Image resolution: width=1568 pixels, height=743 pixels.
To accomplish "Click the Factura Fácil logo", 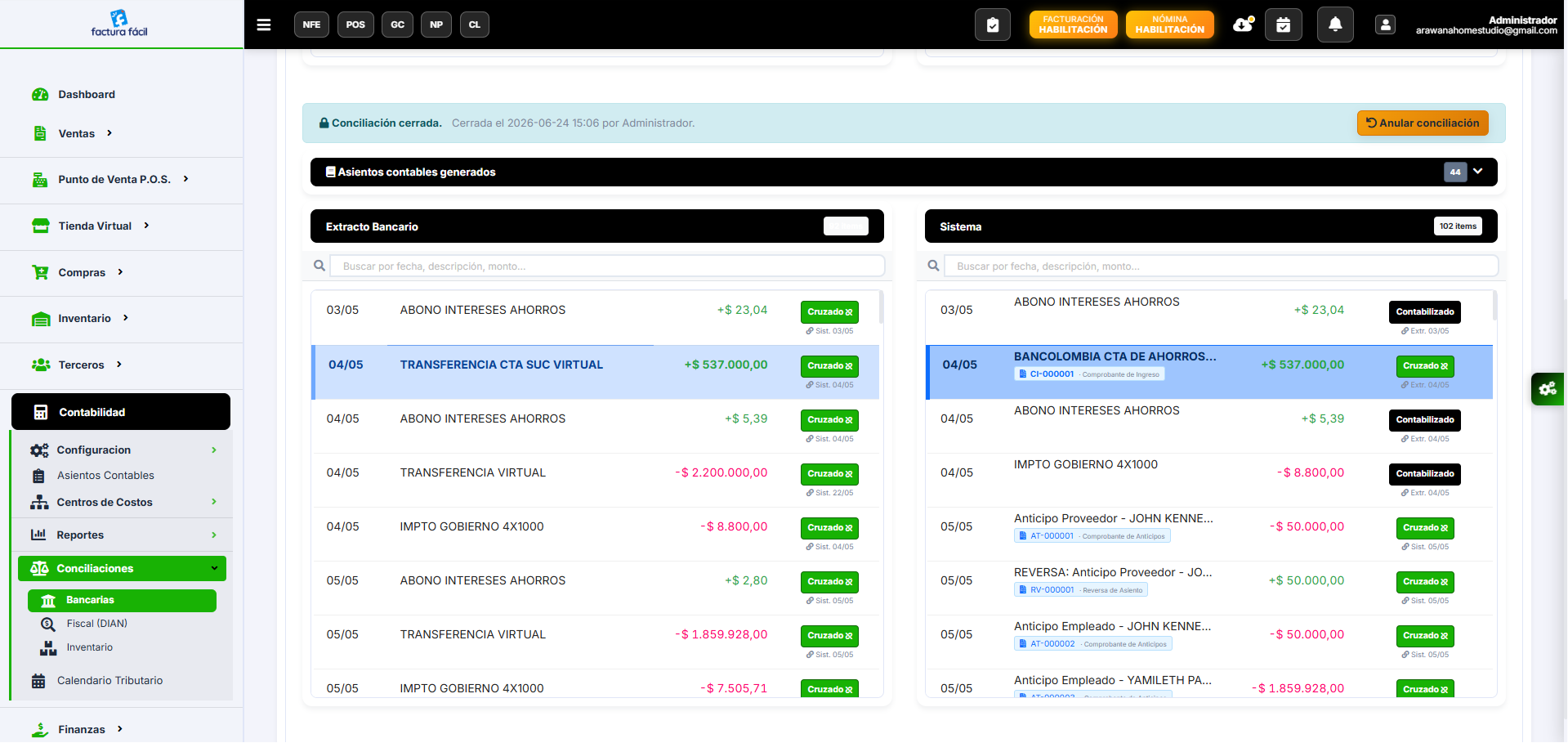I will click(119, 23).
